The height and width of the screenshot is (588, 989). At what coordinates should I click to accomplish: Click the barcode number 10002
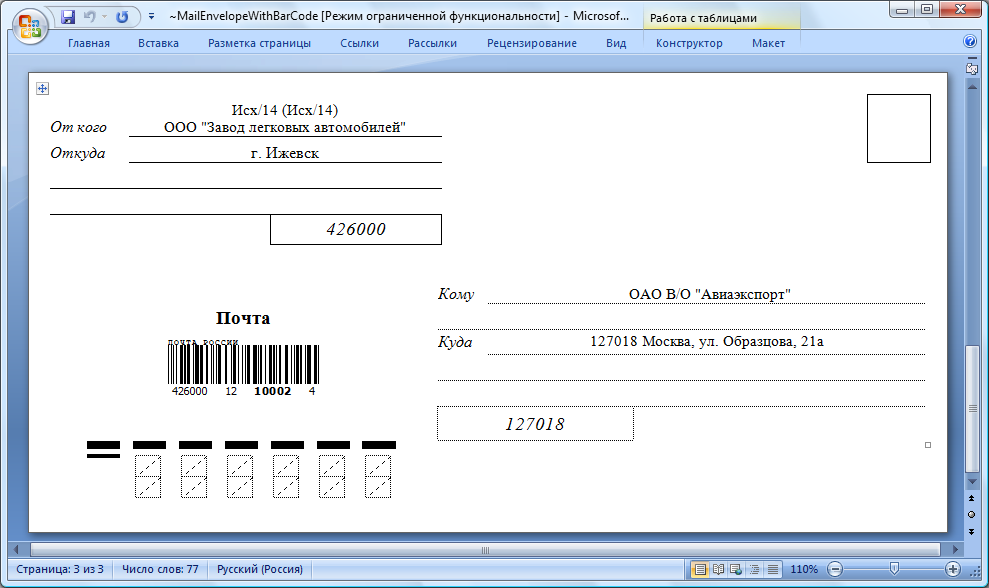272,391
